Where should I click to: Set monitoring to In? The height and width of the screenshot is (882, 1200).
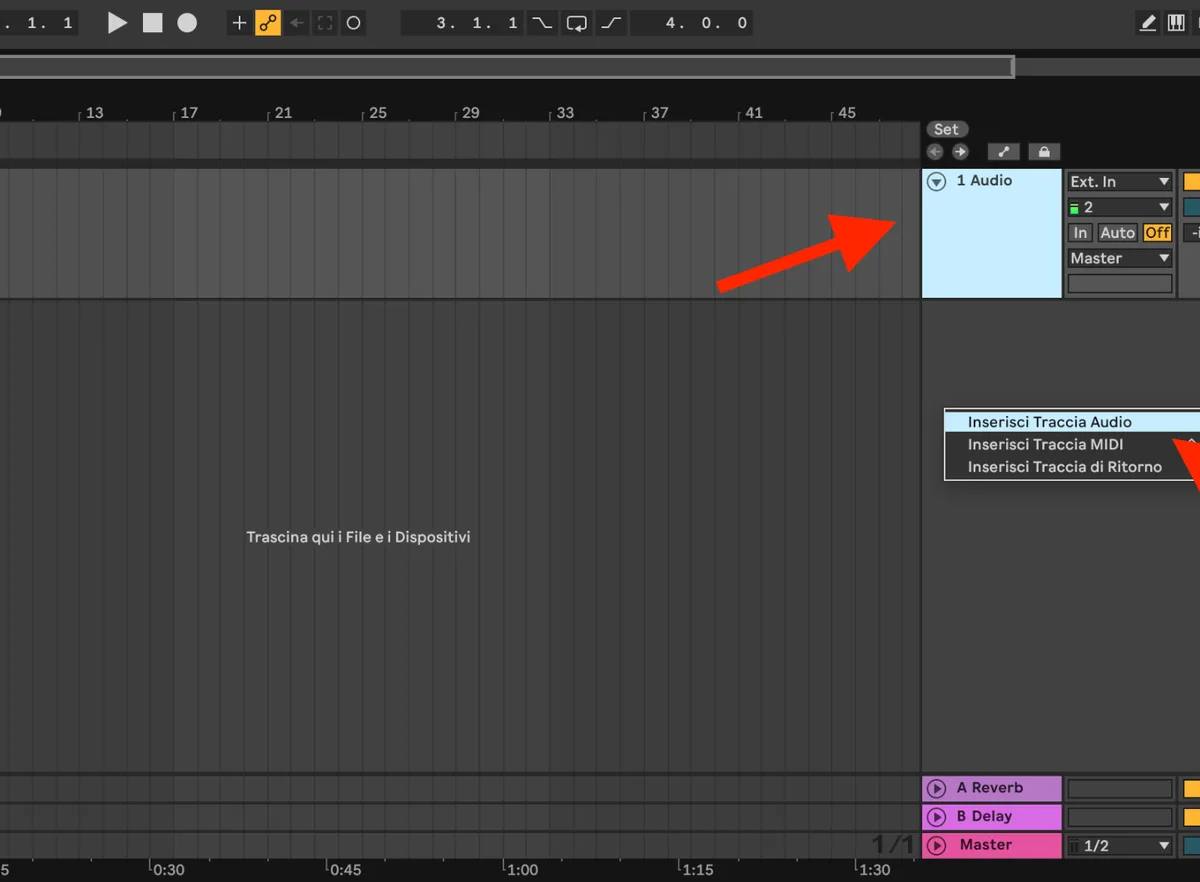coord(1080,233)
